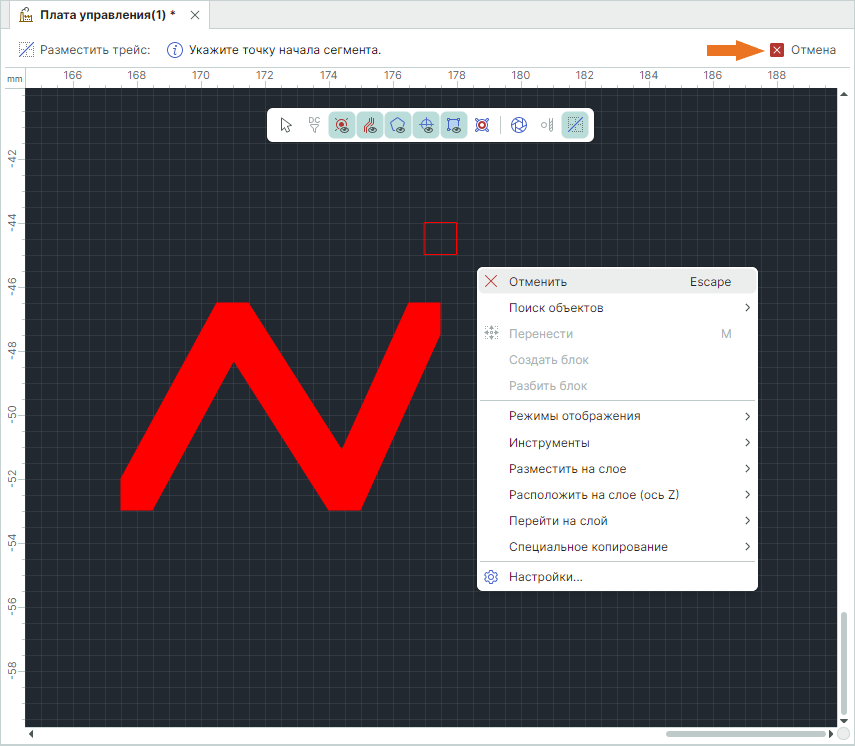Choose Отменить in the context menu
This screenshot has width=855, height=746.
point(538,282)
